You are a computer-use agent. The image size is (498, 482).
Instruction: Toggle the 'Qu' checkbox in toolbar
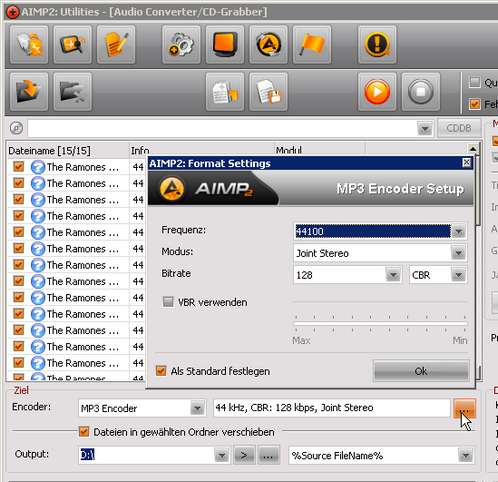(474, 82)
